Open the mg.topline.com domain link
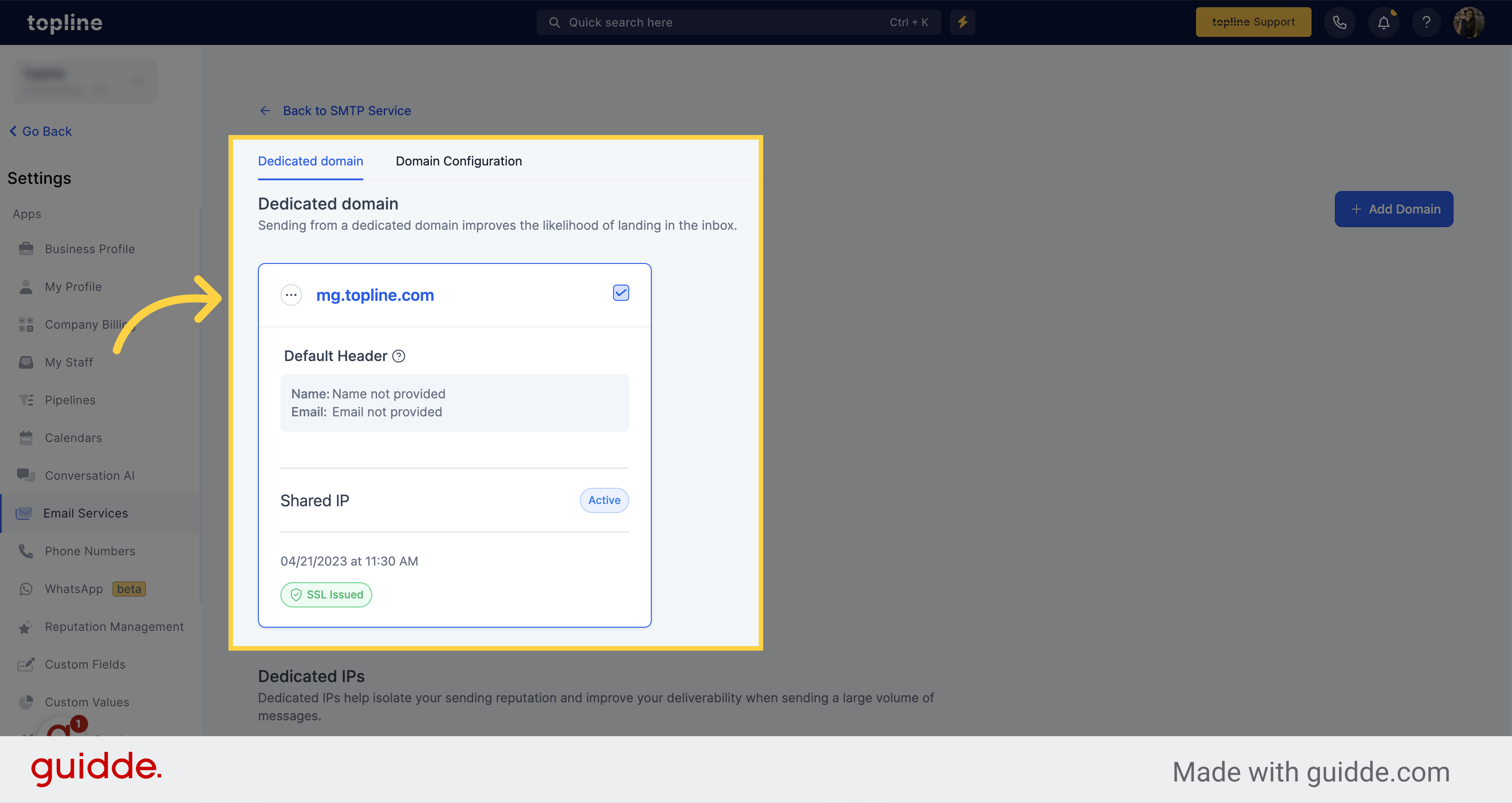This screenshot has width=1512, height=803. pos(375,295)
